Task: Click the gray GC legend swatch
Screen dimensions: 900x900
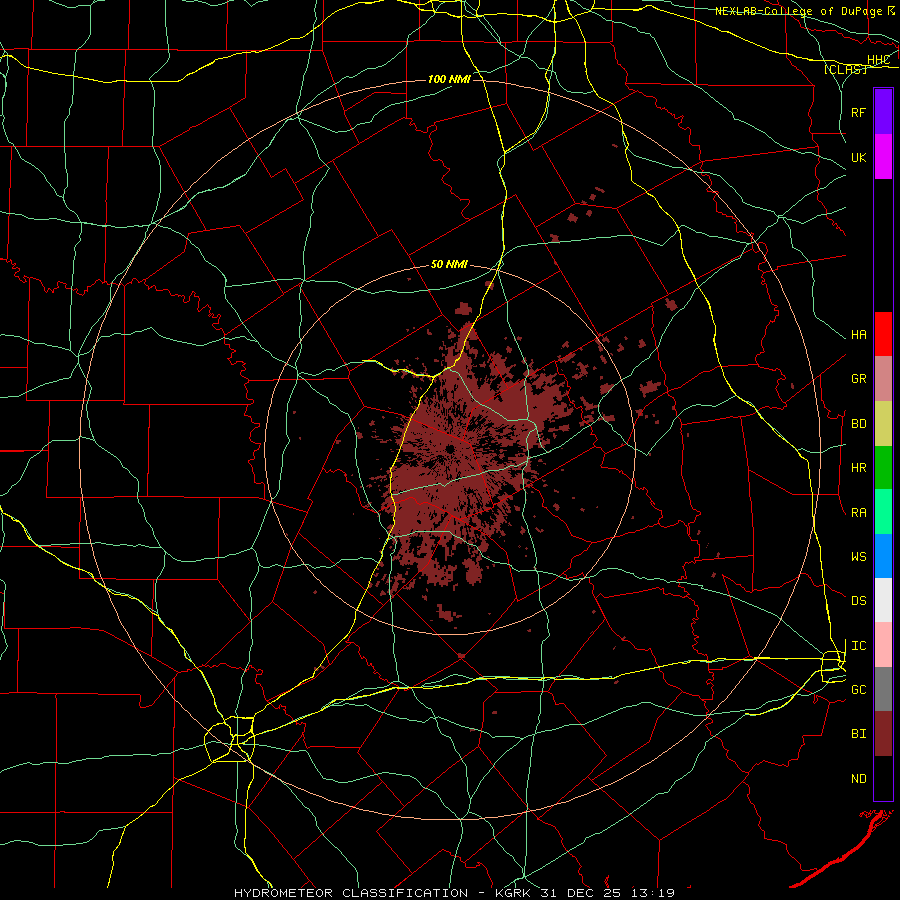Action: tap(883, 689)
